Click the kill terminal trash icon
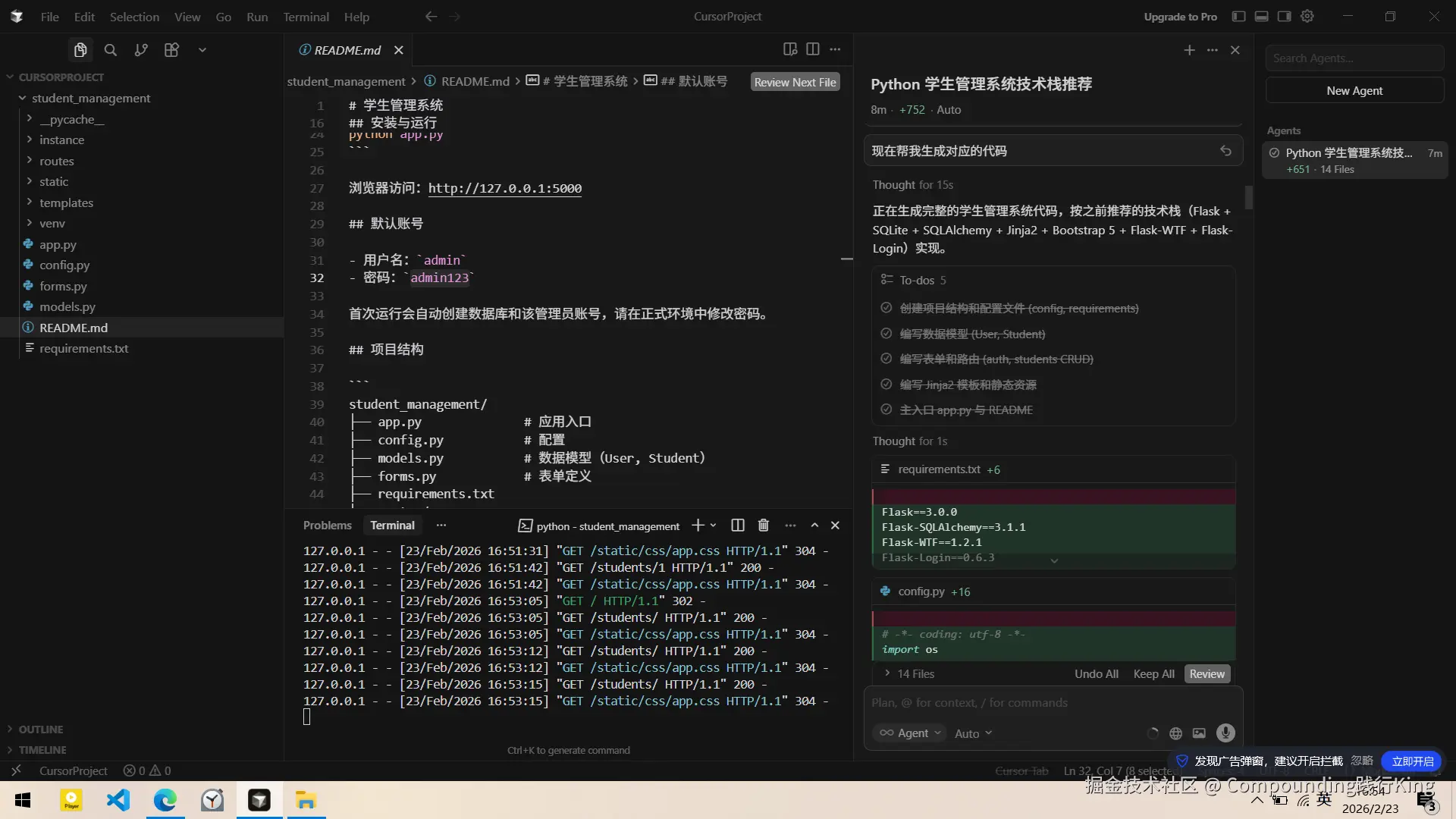Image resolution: width=1456 pixels, height=819 pixels. coord(764,526)
